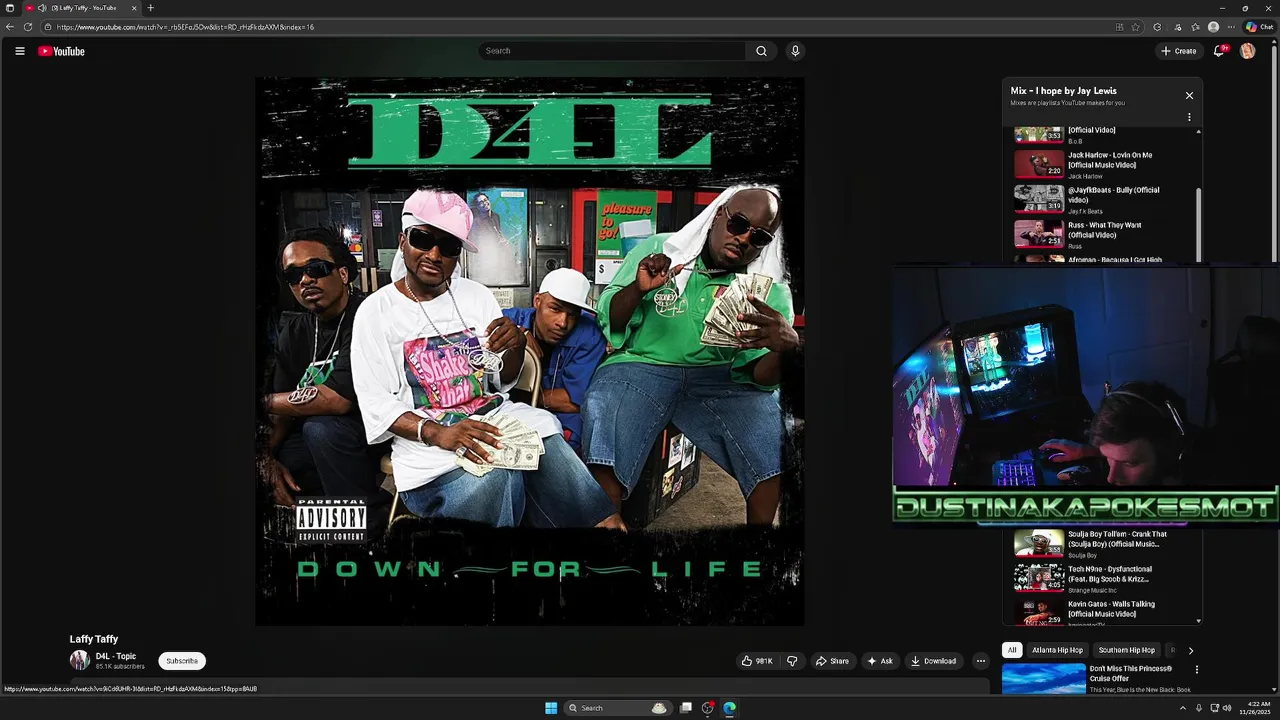Click the D4L Down For Life video player
This screenshot has width=1280, height=720.
click(530, 352)
